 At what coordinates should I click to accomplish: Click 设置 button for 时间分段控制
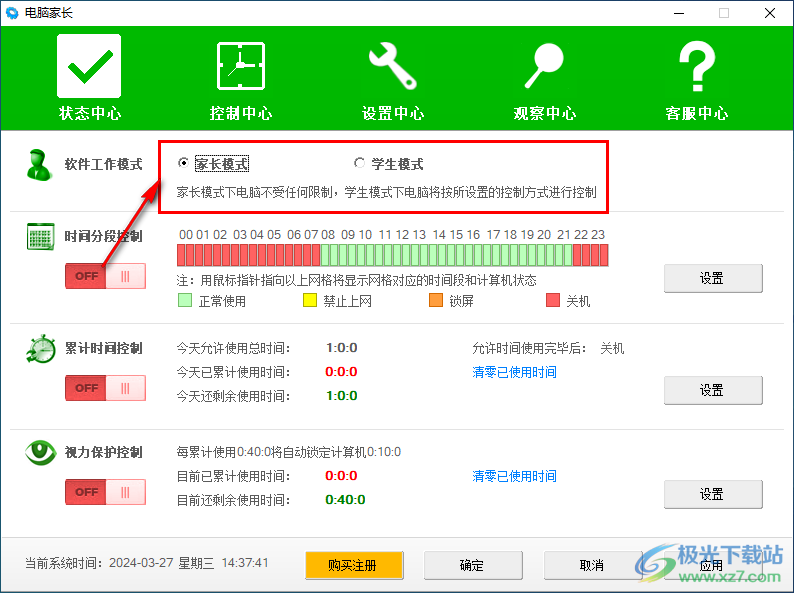713,278
